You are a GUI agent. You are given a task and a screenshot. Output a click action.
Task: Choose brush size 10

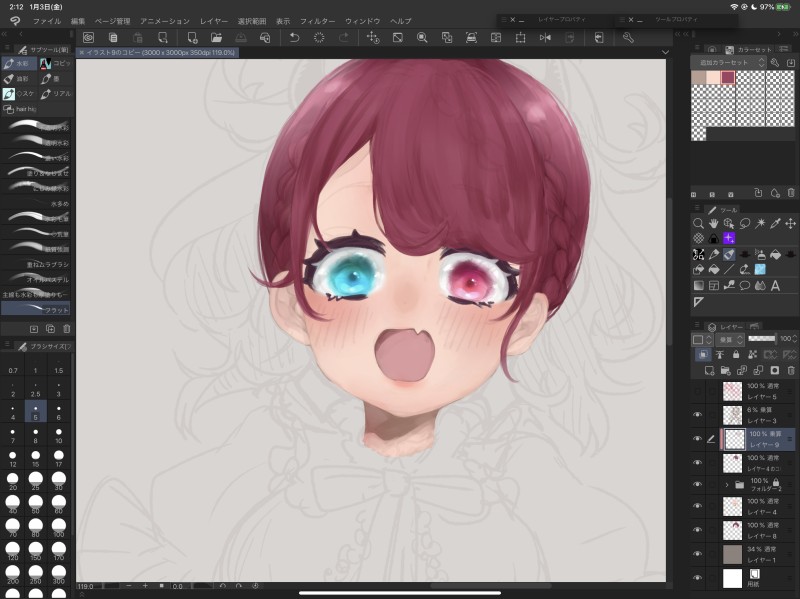point(59,435)
